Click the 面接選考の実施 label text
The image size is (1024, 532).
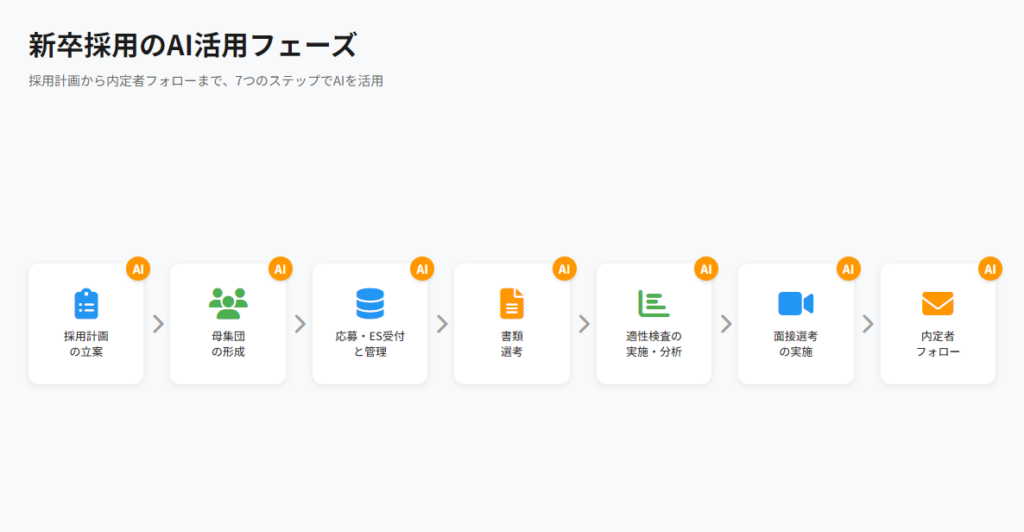[796, 344]
